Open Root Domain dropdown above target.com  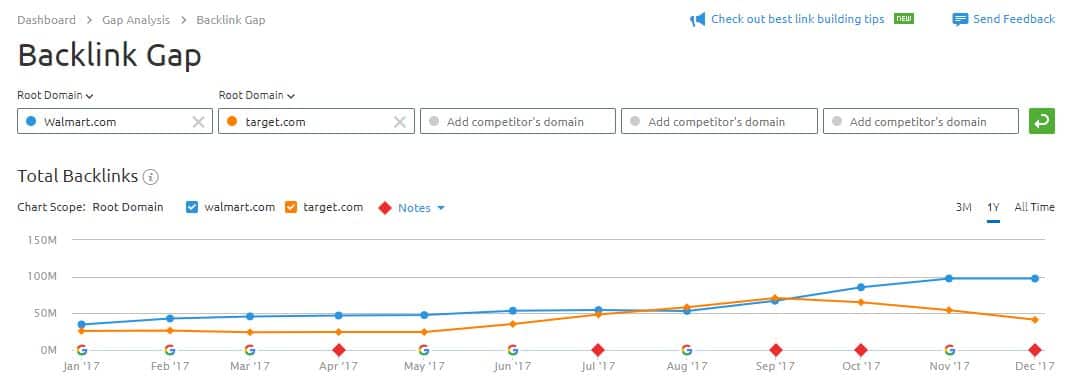tap(257, 95)
